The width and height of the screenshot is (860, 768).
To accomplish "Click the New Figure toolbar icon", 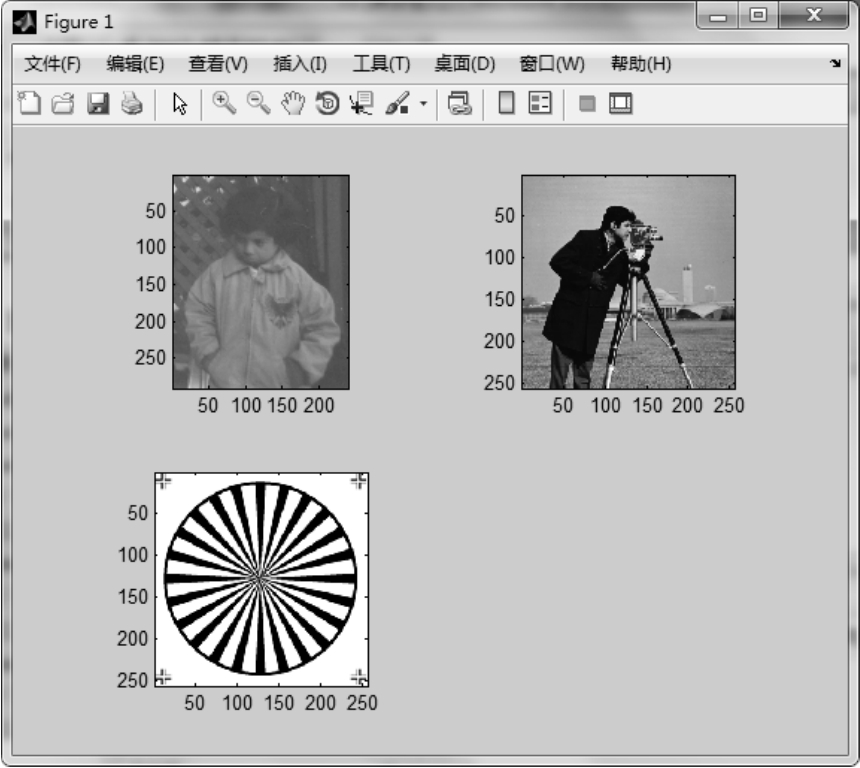I will 30,103.
